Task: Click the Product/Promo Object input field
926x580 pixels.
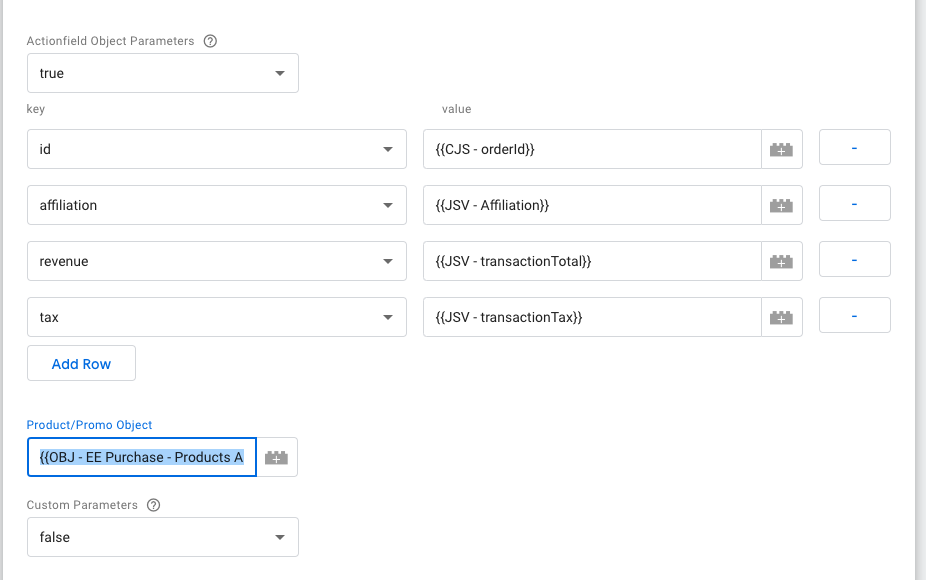Action: 140,457
